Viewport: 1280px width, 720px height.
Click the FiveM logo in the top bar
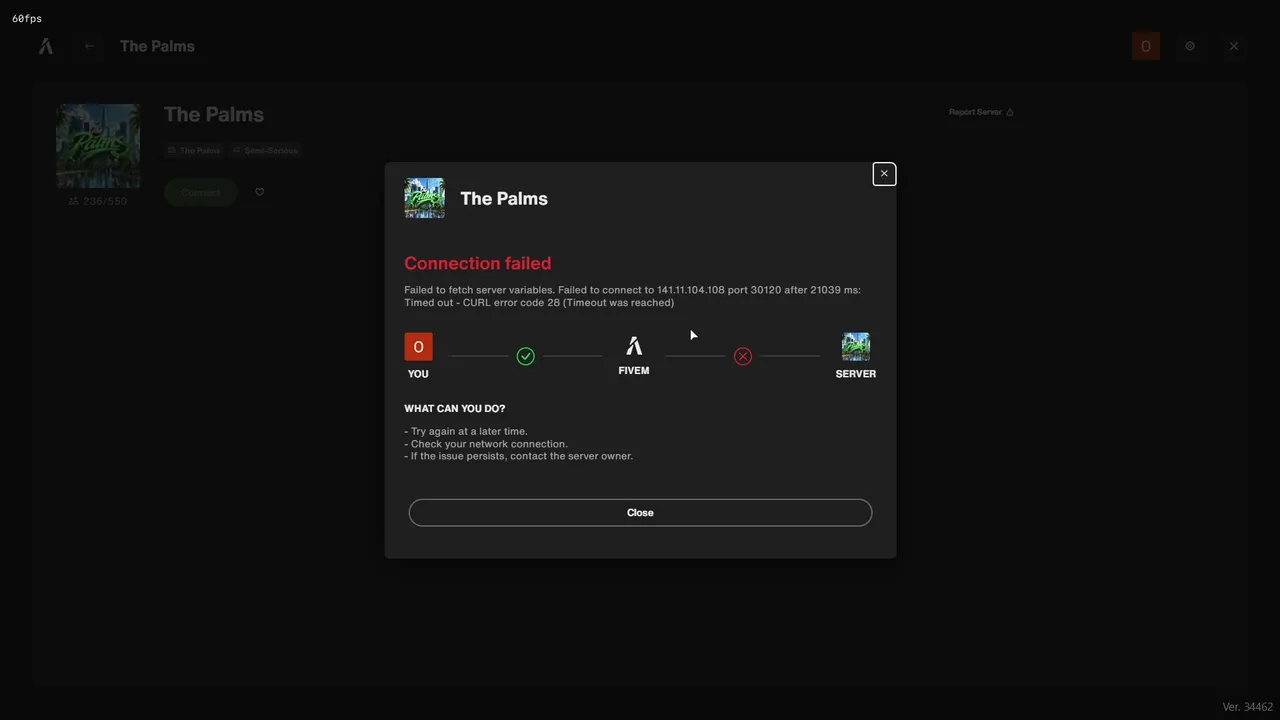coord(46,46)
